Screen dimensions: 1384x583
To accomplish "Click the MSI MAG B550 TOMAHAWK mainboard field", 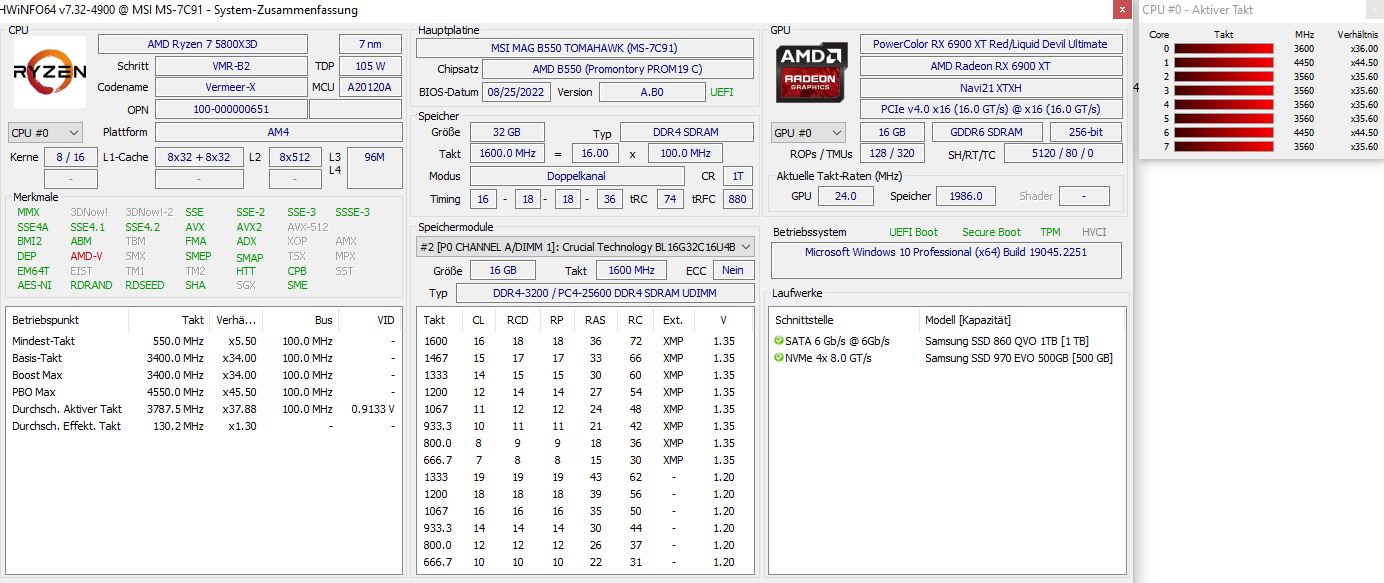I will pyautogui.click(x=585, y=48).
